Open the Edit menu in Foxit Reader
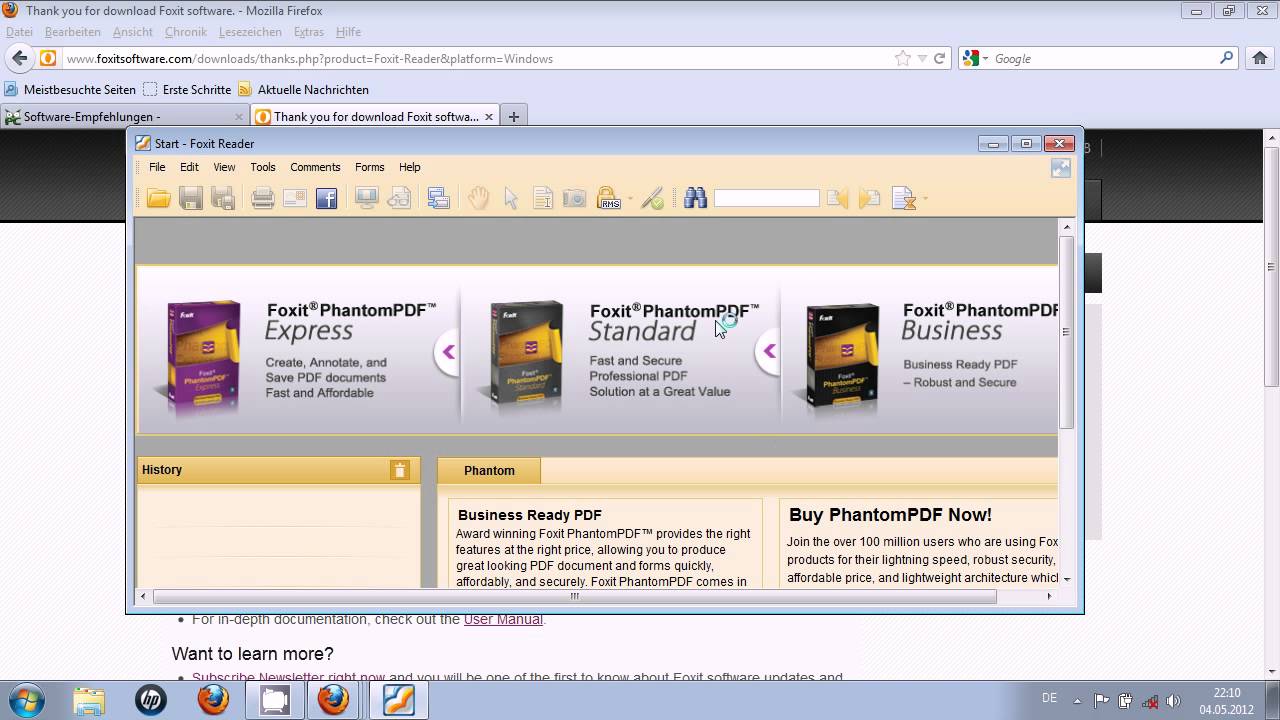 [189, 167]
